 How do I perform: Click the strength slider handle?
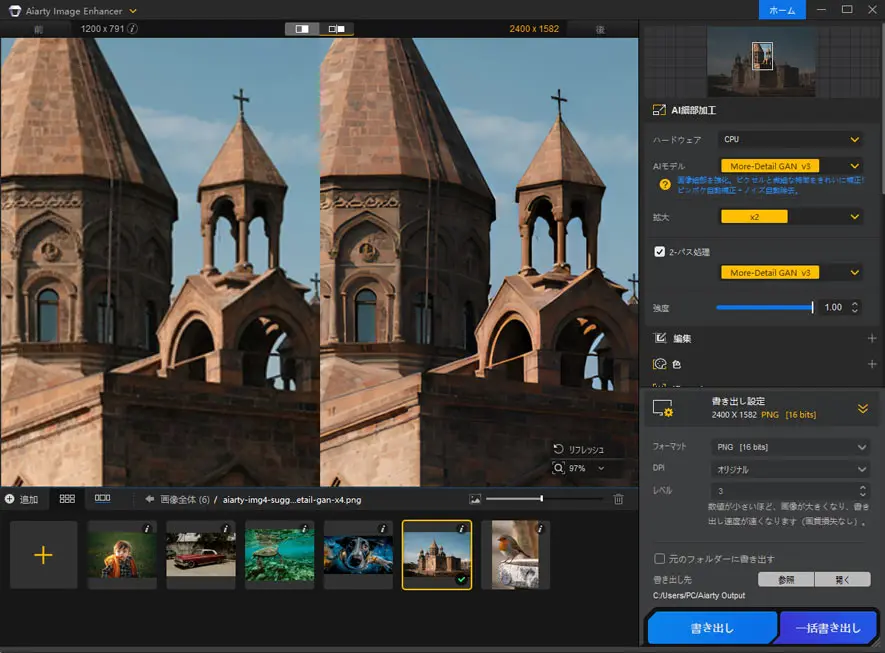tap(812, 307)
